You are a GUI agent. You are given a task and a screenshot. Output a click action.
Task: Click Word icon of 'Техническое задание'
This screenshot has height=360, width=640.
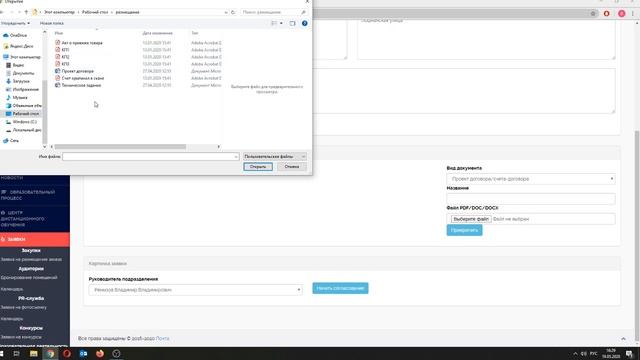click(x=58, y=85)
